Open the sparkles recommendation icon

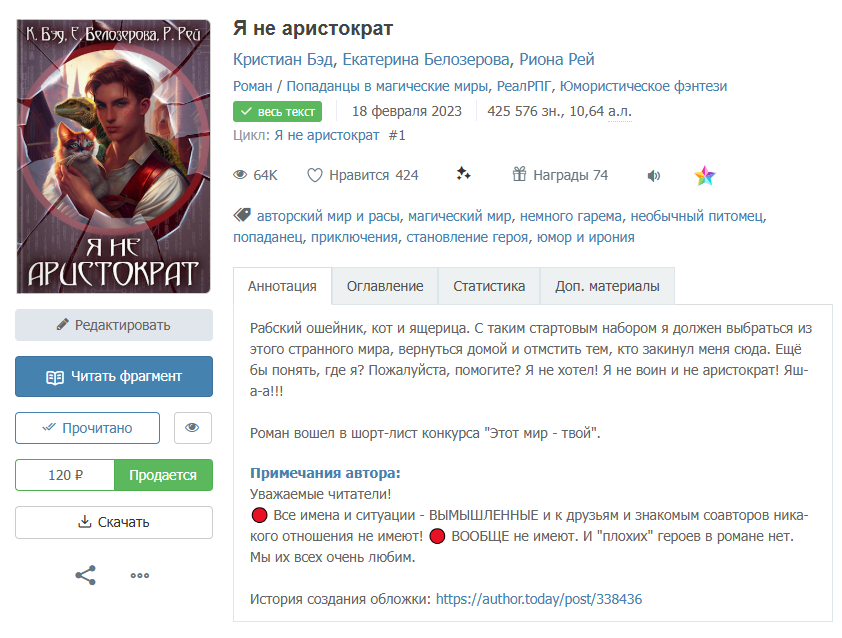463,173
